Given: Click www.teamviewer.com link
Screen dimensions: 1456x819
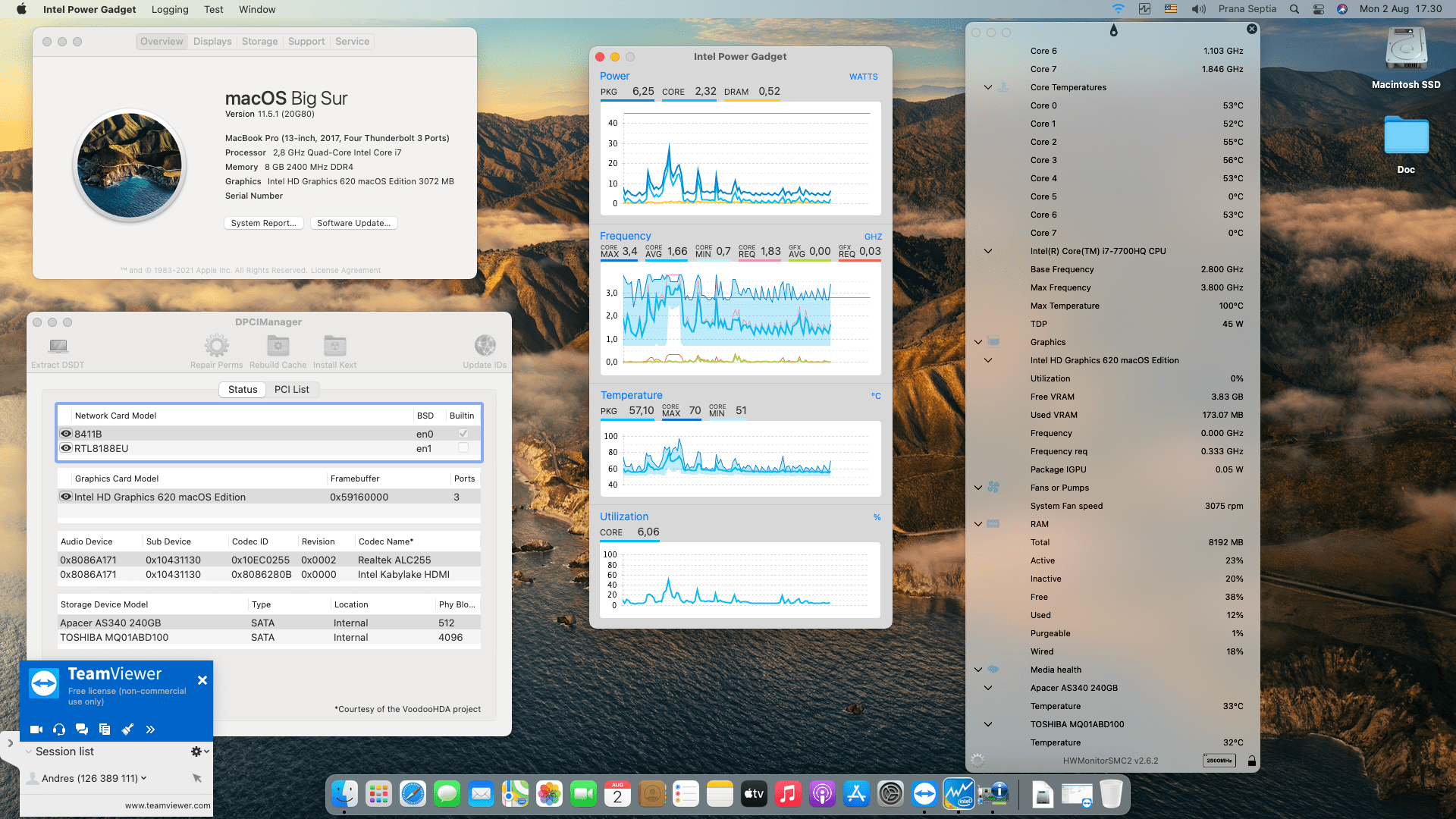Looking at the screenshot, I should (168, 805).
